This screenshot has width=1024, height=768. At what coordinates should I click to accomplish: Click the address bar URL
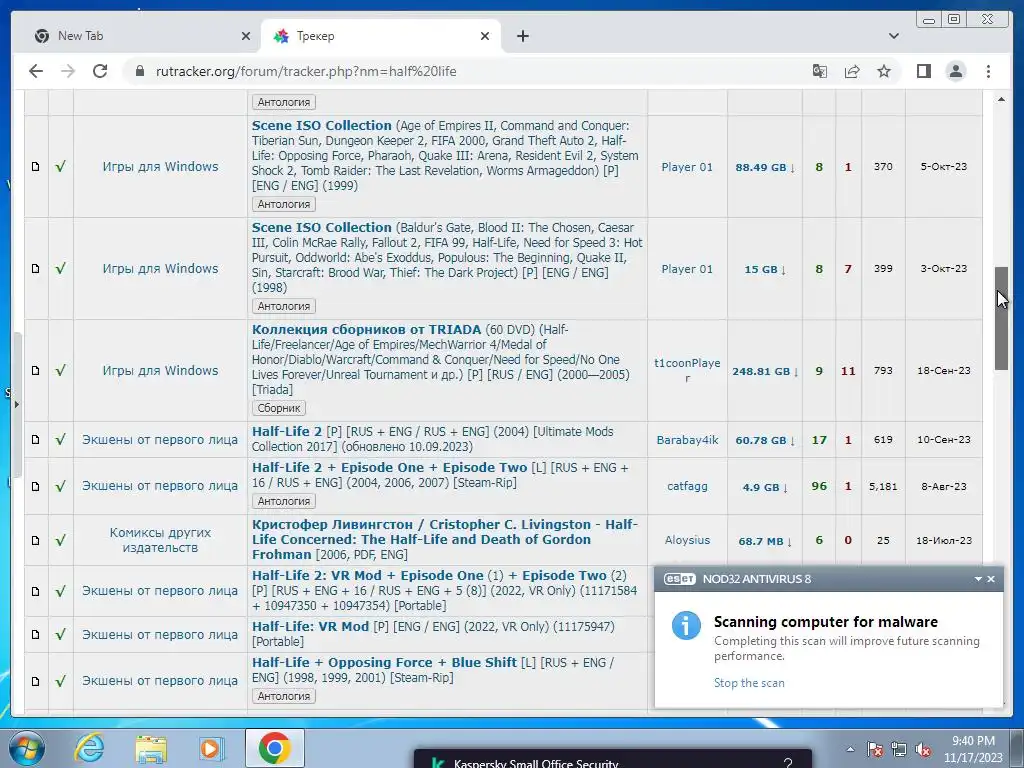click(306, 71)
